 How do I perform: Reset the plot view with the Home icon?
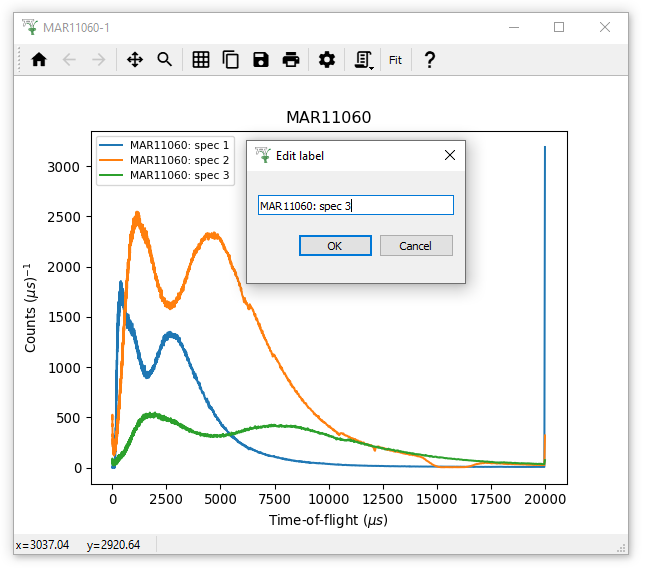(x=39, y=60)
